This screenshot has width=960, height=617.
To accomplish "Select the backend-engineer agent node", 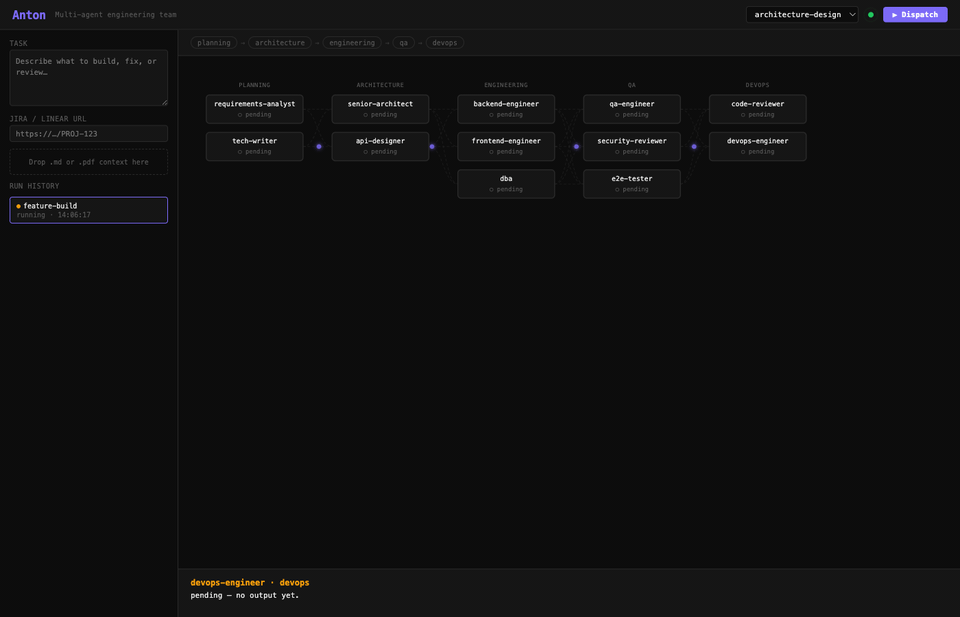I will pyautogui.click(x=506, y=109).
